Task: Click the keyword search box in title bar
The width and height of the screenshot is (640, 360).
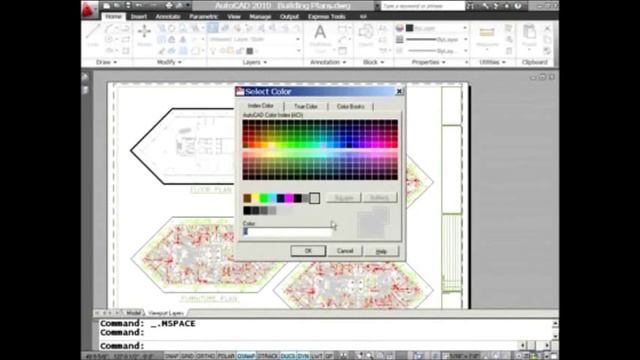Action: tap(422, 6)
